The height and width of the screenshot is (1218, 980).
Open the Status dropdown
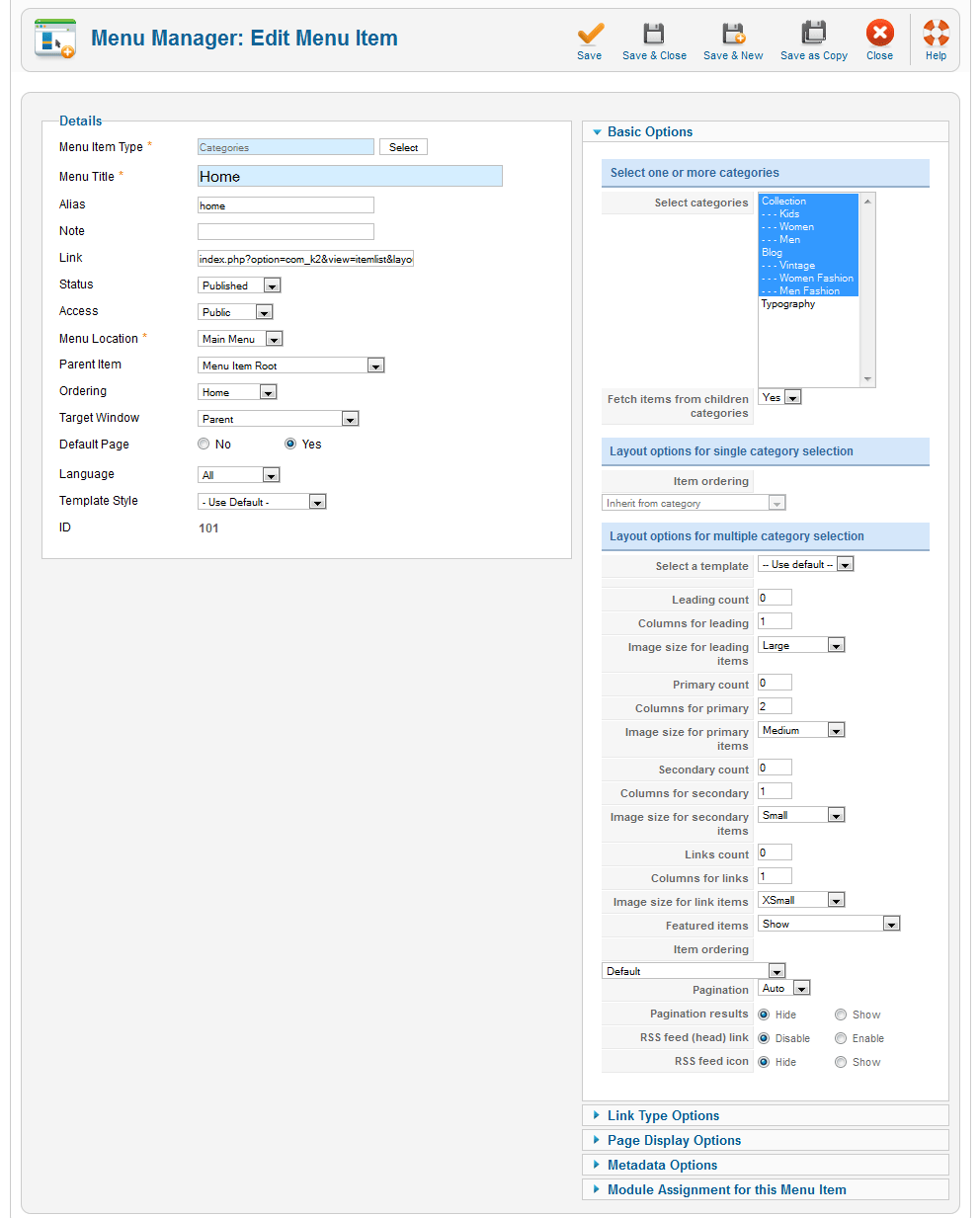pos(239,285)
